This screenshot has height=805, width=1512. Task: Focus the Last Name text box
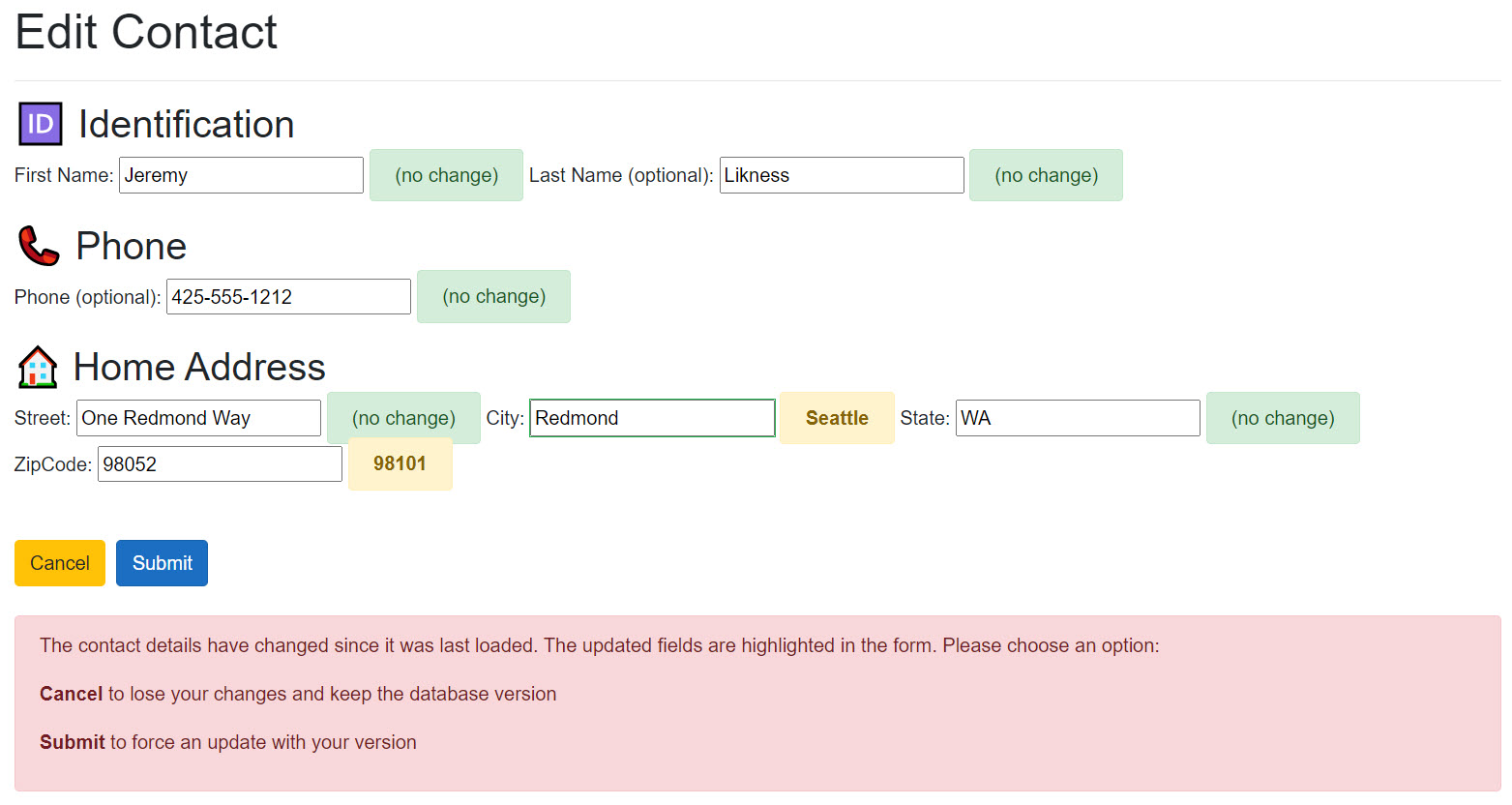(x=841, y=175)
